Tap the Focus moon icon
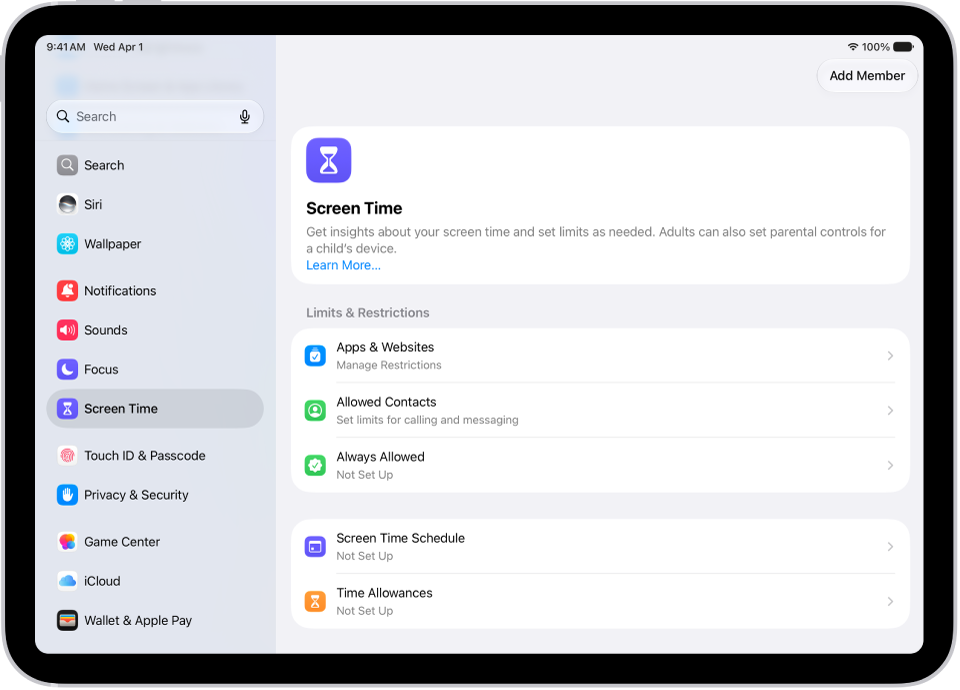The image size is (960, 690). (67, 369)
